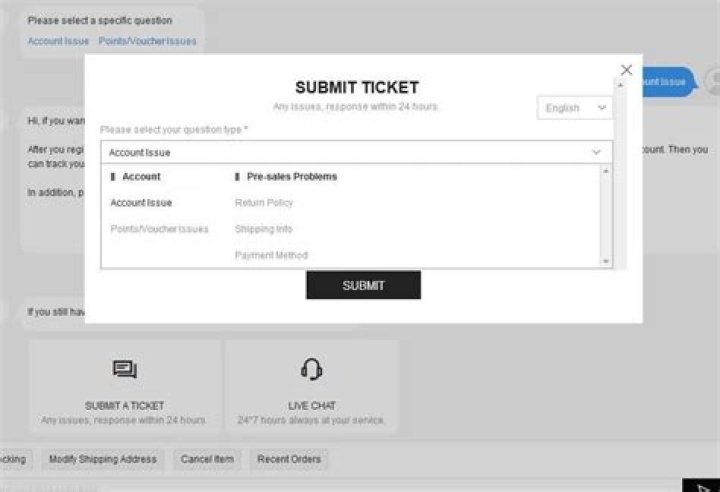The height and width of the screenshot is (492, 720).
Task: Click the Cancel Item quick button
Action: tap(207, 459)
